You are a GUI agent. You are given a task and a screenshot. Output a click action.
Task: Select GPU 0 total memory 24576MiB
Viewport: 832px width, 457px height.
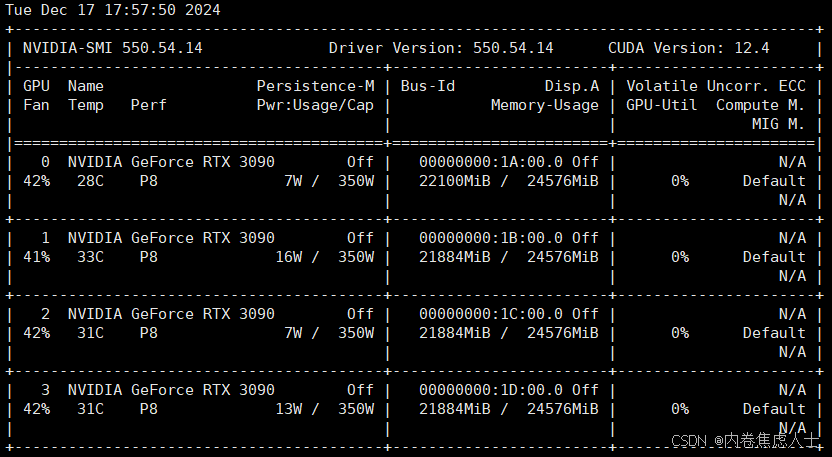[x=563, y=181]
